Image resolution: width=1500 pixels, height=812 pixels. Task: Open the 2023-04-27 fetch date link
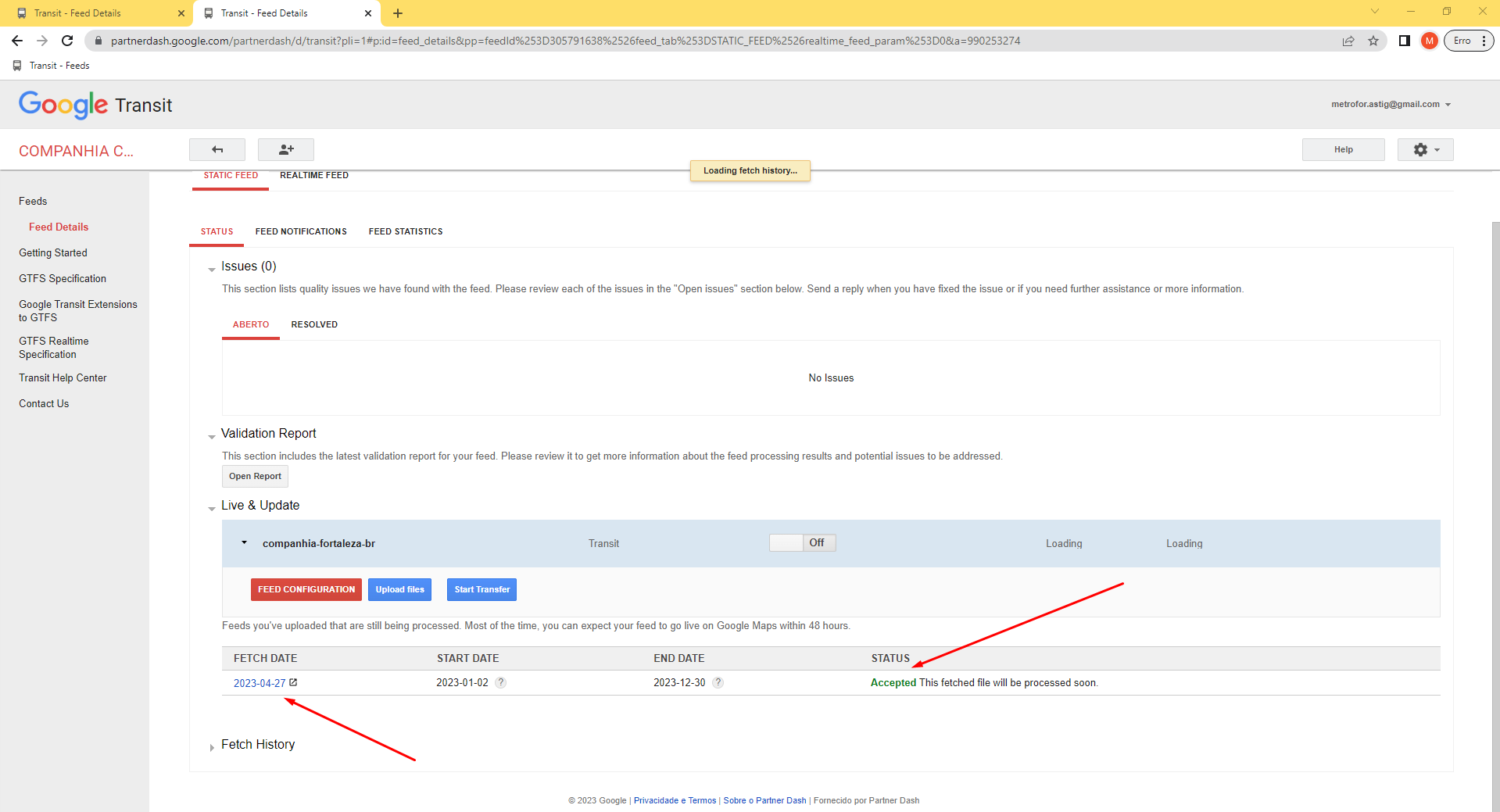coord(260,683)
